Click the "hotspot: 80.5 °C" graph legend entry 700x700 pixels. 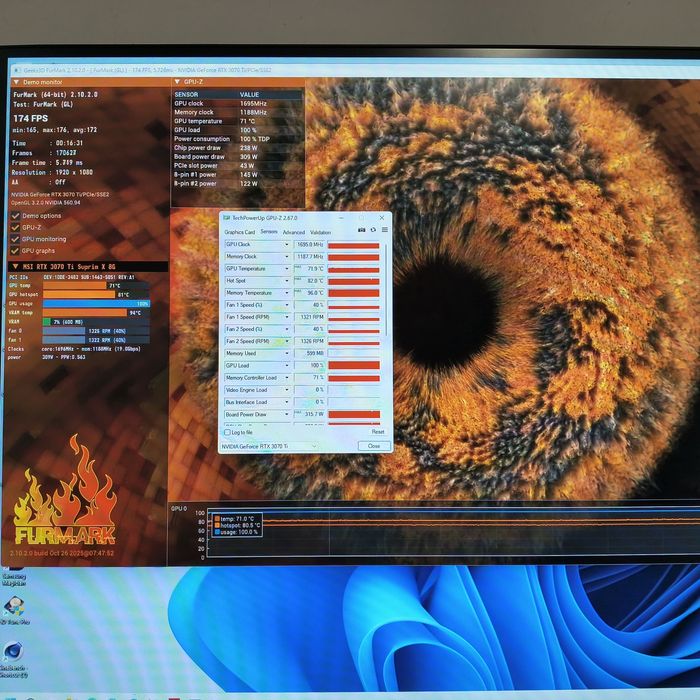click(237, 525)
